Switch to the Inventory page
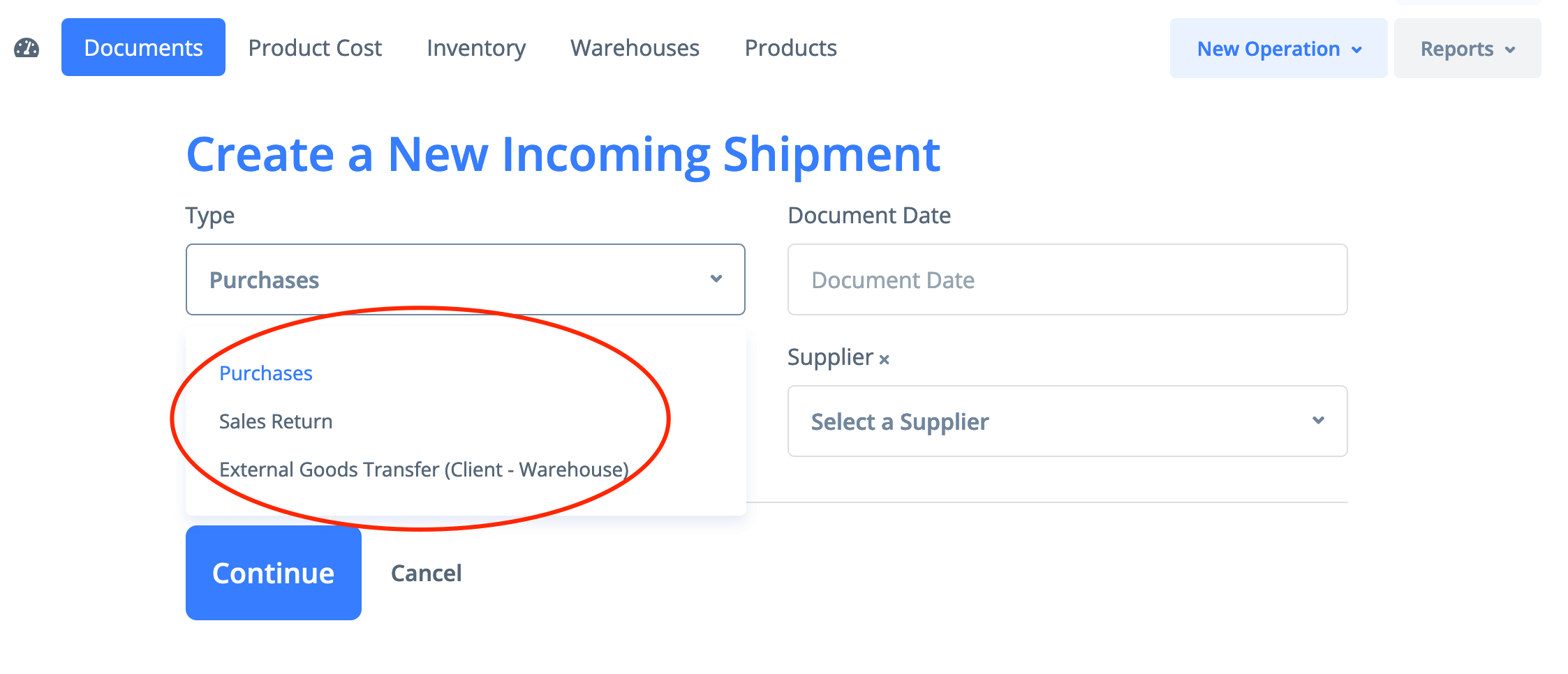The height and width of the screenshot is (674, 1568). point(476,47)
